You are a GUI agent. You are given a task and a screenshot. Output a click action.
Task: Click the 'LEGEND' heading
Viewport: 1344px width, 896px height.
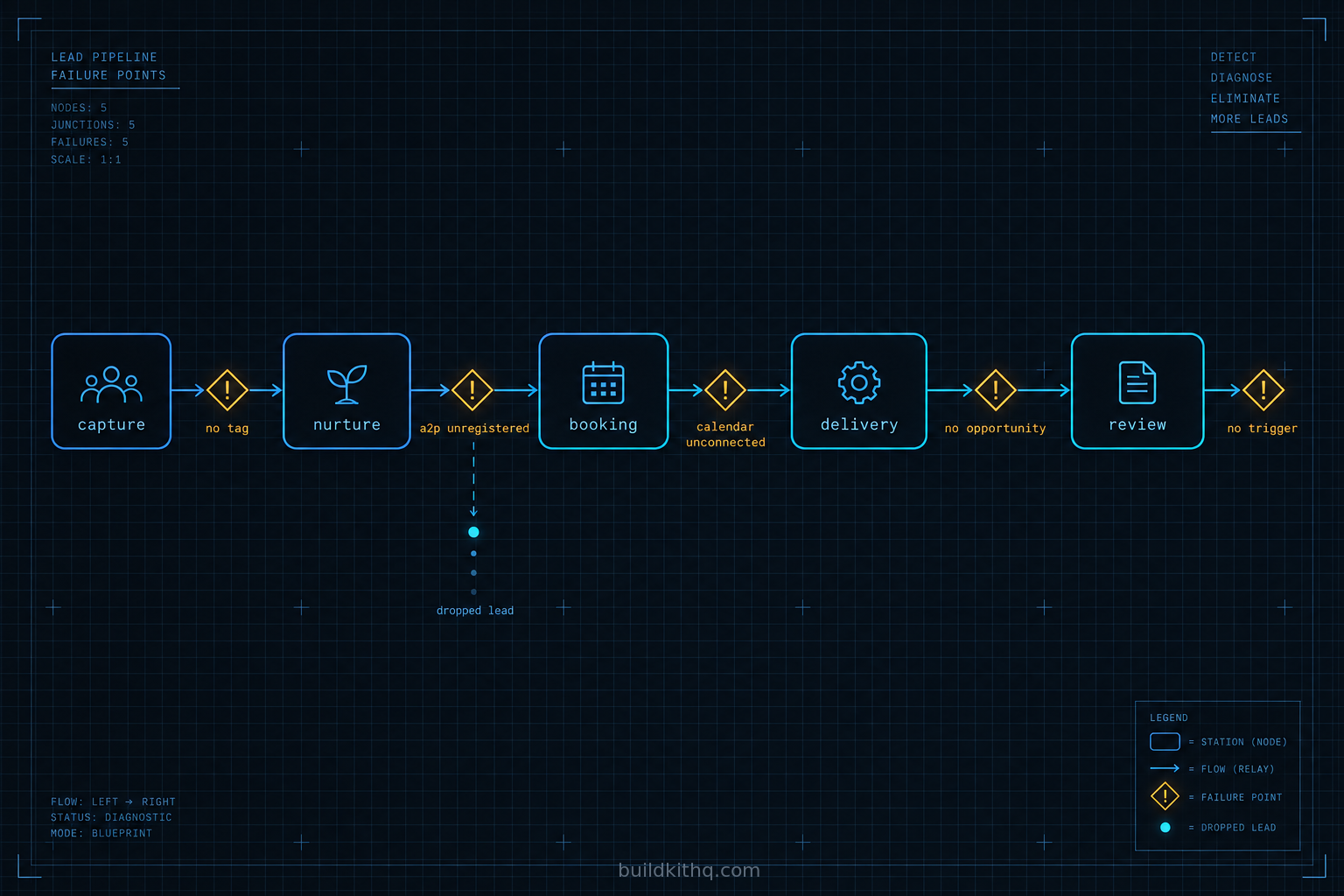click(x=1169, y=717)
